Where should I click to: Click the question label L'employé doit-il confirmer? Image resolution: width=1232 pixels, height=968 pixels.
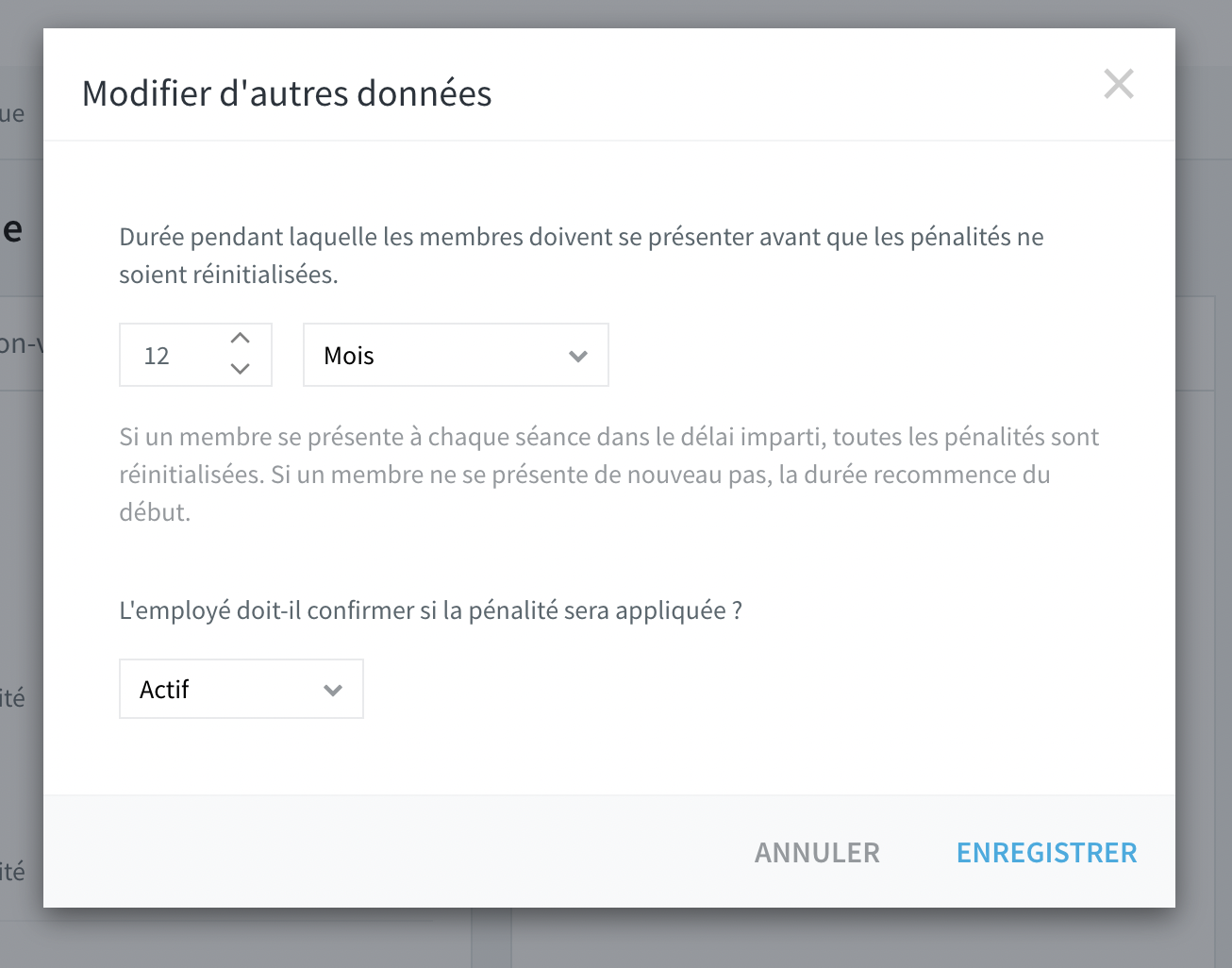[430, 610]
